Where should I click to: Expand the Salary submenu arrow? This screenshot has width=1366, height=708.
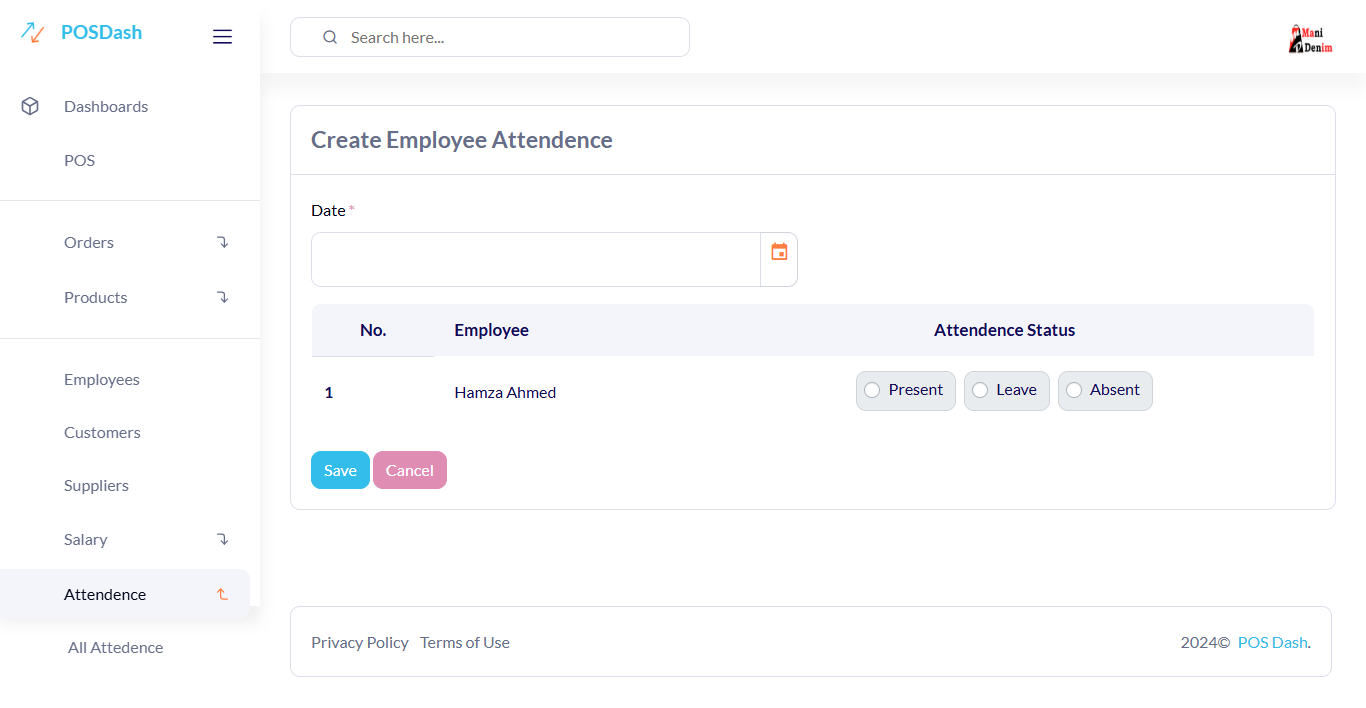(223, 539)
